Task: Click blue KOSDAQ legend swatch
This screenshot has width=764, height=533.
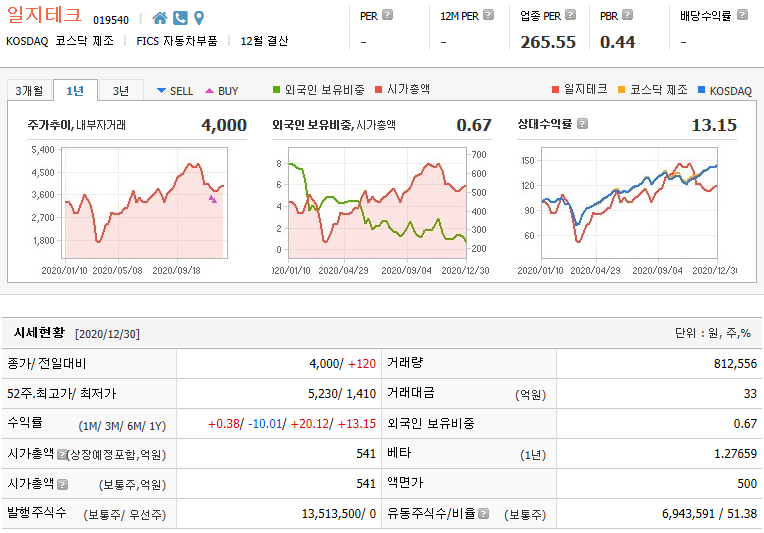Action: click(x=702, y=90)
